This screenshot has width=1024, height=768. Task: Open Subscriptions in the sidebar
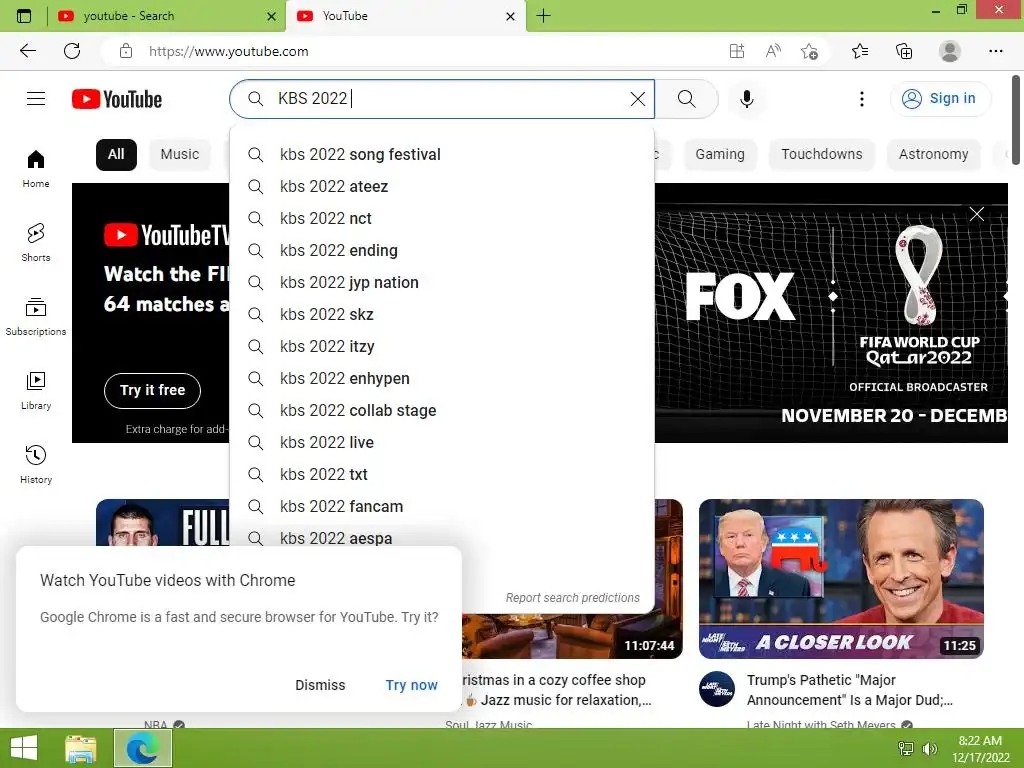(36, 317)
